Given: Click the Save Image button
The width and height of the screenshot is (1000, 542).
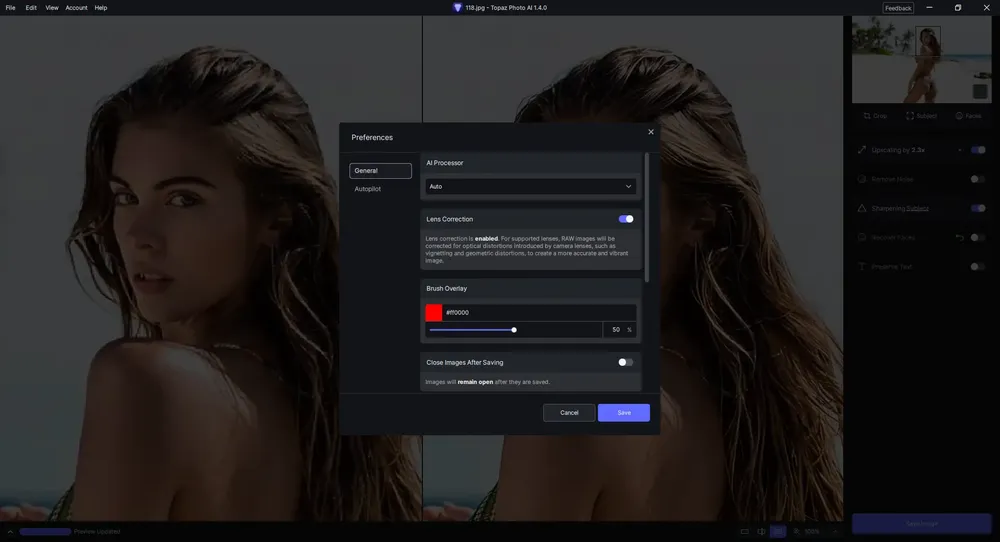Looking at the screenshot, I should (922, 524).
